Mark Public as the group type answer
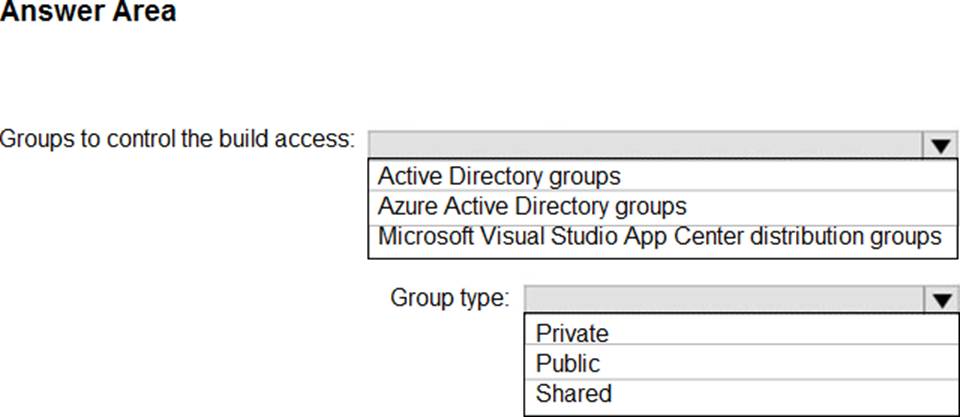The height and width of the screenshot is (417, 960). (568, 363)
